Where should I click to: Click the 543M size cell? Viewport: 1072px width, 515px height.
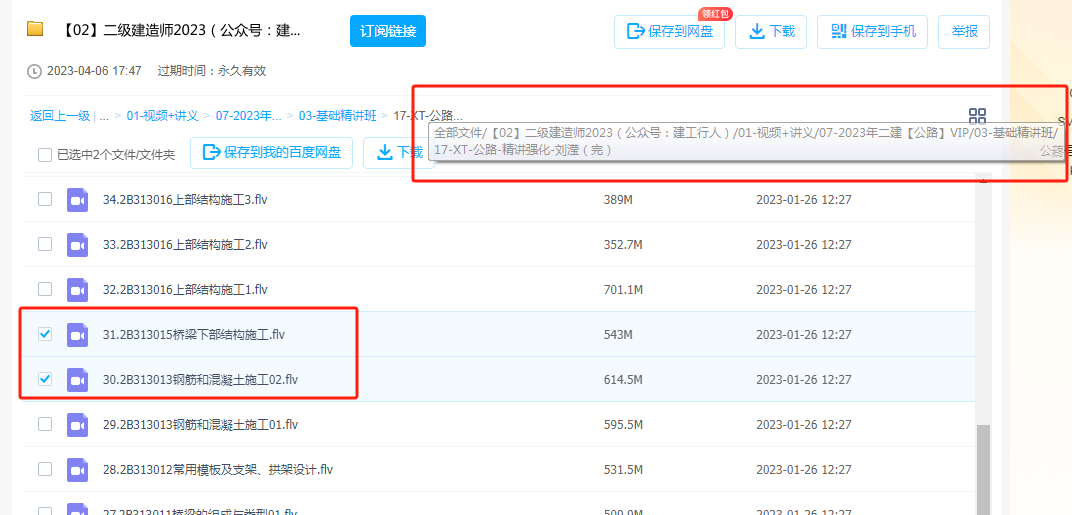tap(618, 334)
